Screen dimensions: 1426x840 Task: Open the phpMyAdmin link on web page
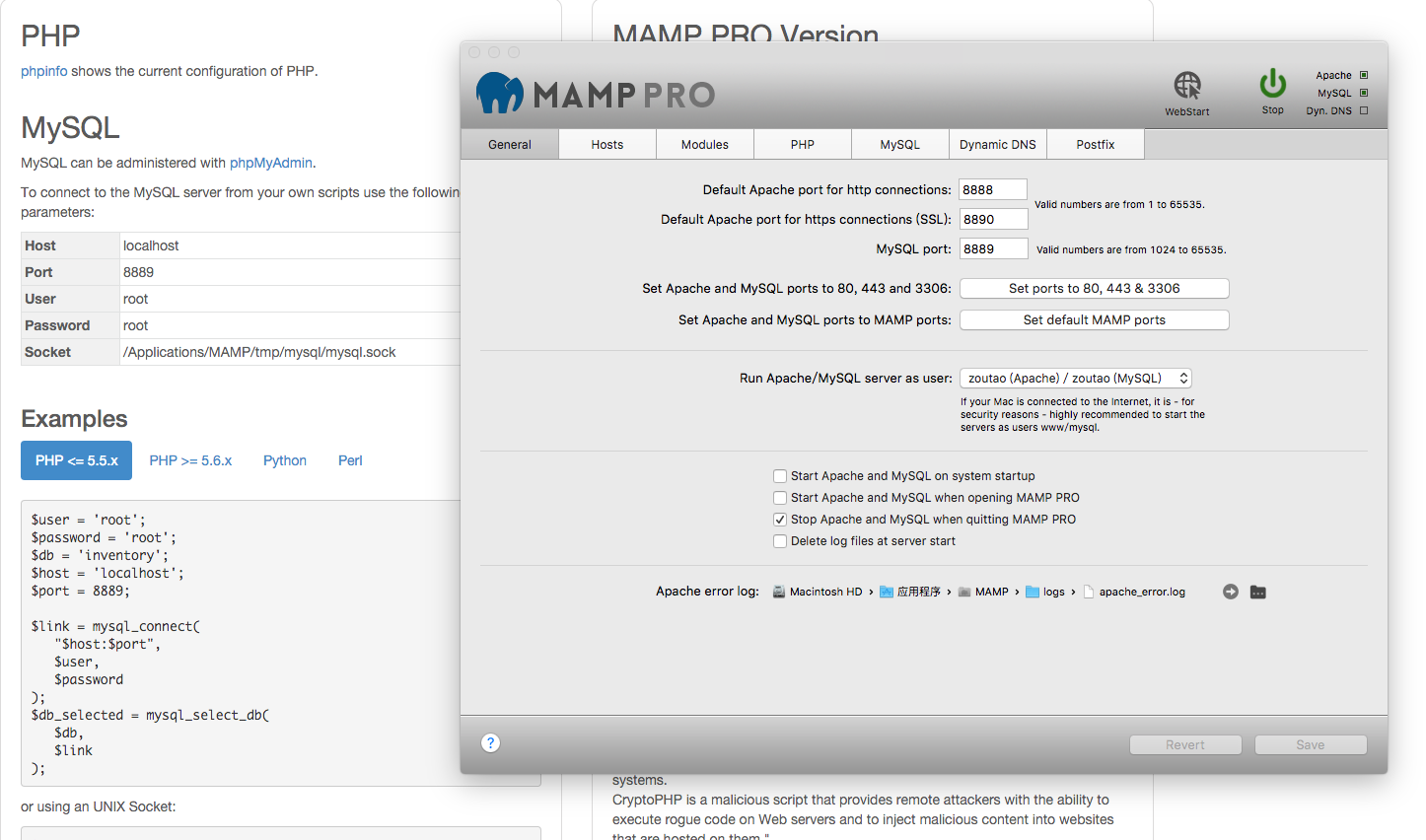tap(271, 163)
